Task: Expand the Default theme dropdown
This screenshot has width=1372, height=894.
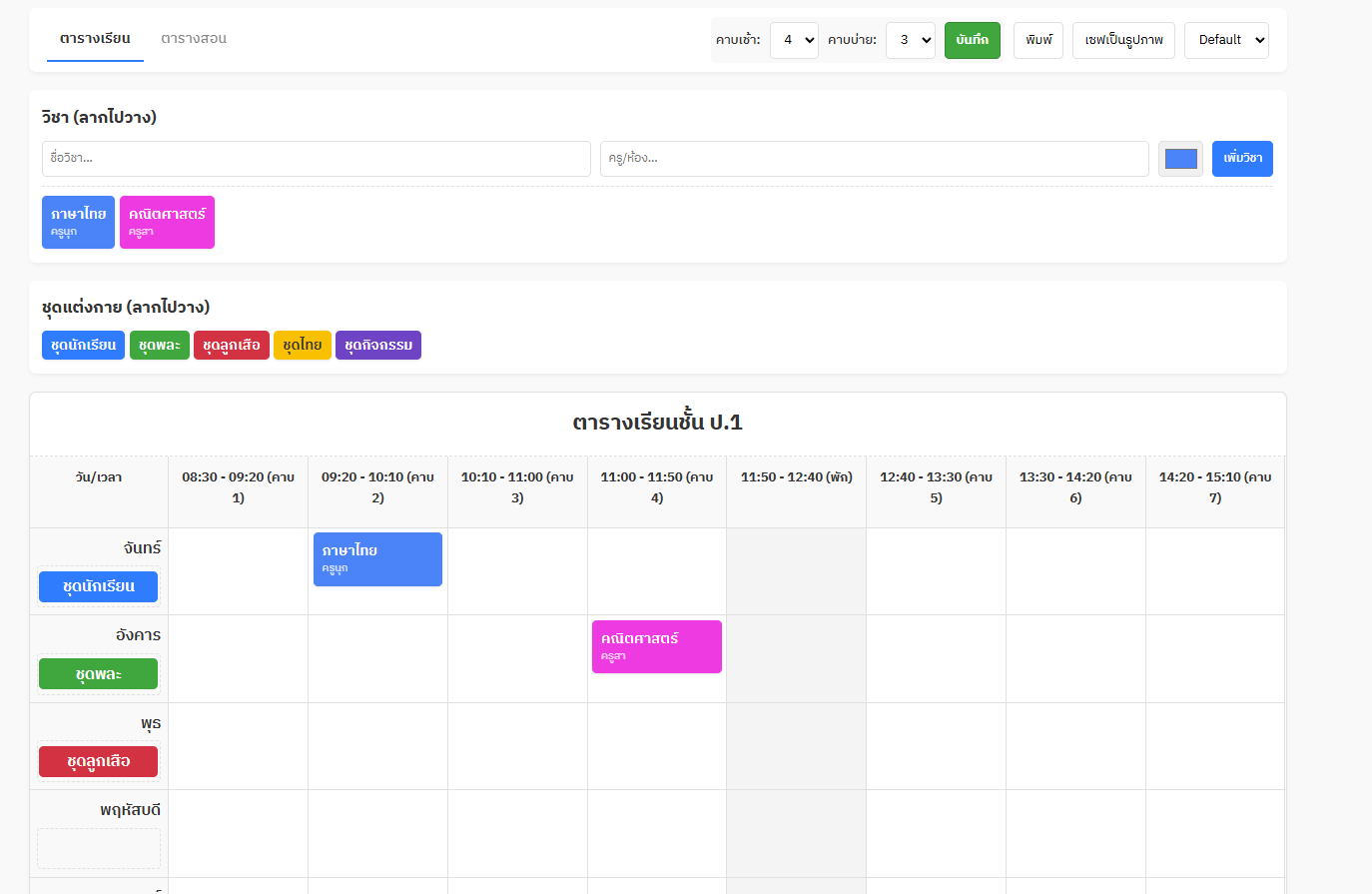Action: [x=1226, y=40]
